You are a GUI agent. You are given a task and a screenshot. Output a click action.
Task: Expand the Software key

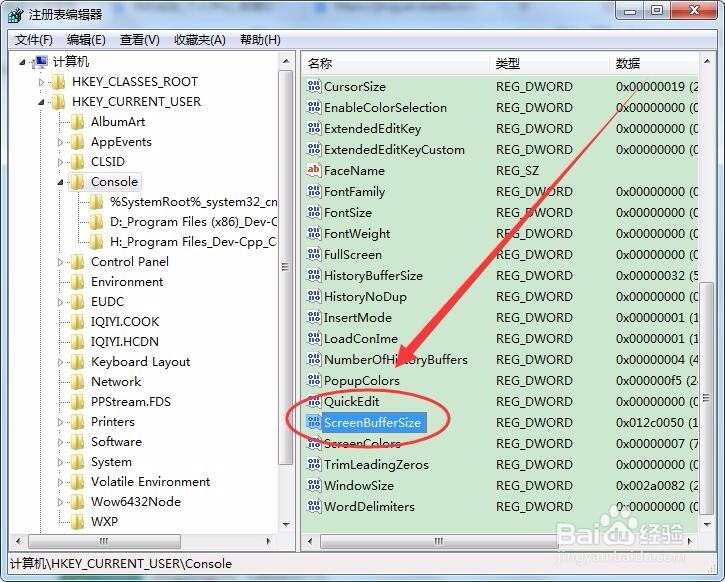[60, 442]
